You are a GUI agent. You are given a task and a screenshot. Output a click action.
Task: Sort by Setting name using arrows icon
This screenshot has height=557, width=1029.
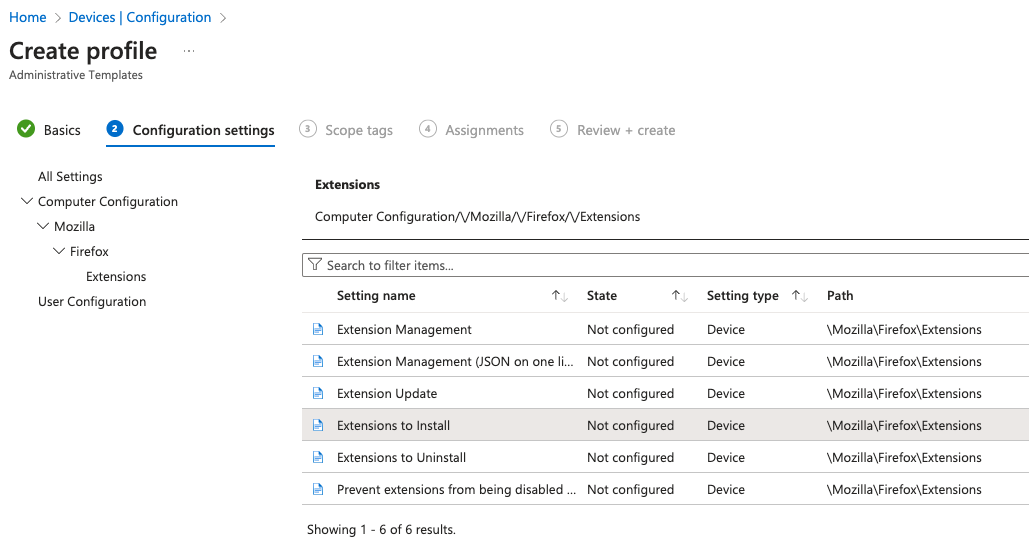(x=559, y=296)
